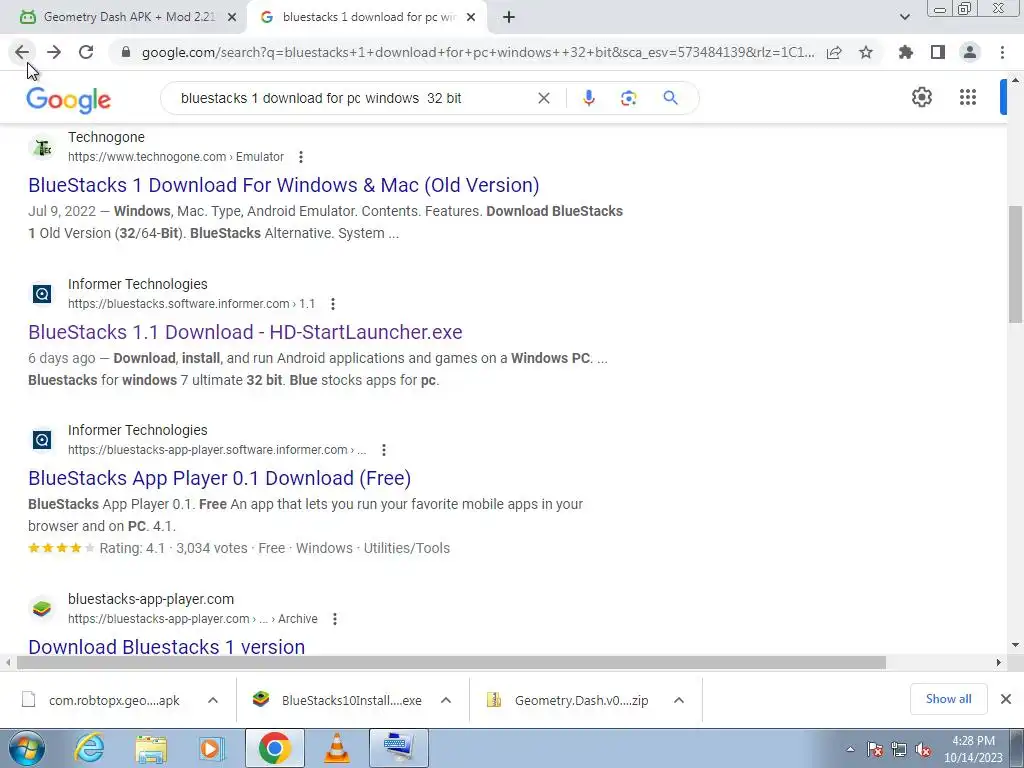Viewport: 1024px width, 768px height.
Task: Open more options for the Technogone result
Action: [300, 157]
